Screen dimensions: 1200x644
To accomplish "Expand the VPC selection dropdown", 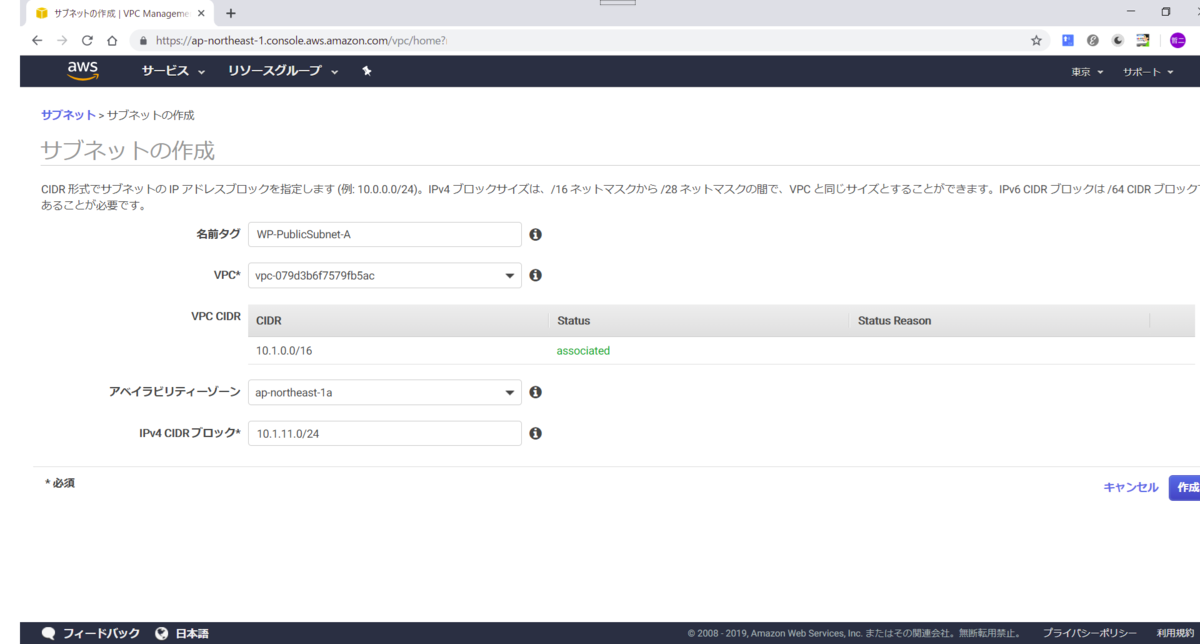I will (x=384, y=275).
